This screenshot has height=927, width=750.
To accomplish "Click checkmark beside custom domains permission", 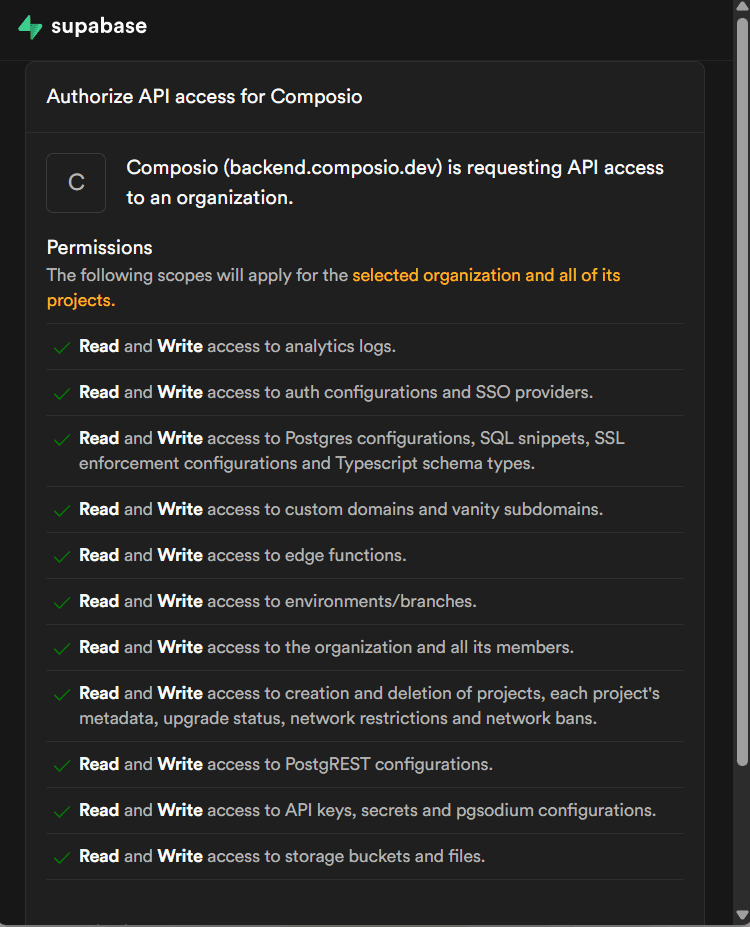I will click(x=62, y=511).
